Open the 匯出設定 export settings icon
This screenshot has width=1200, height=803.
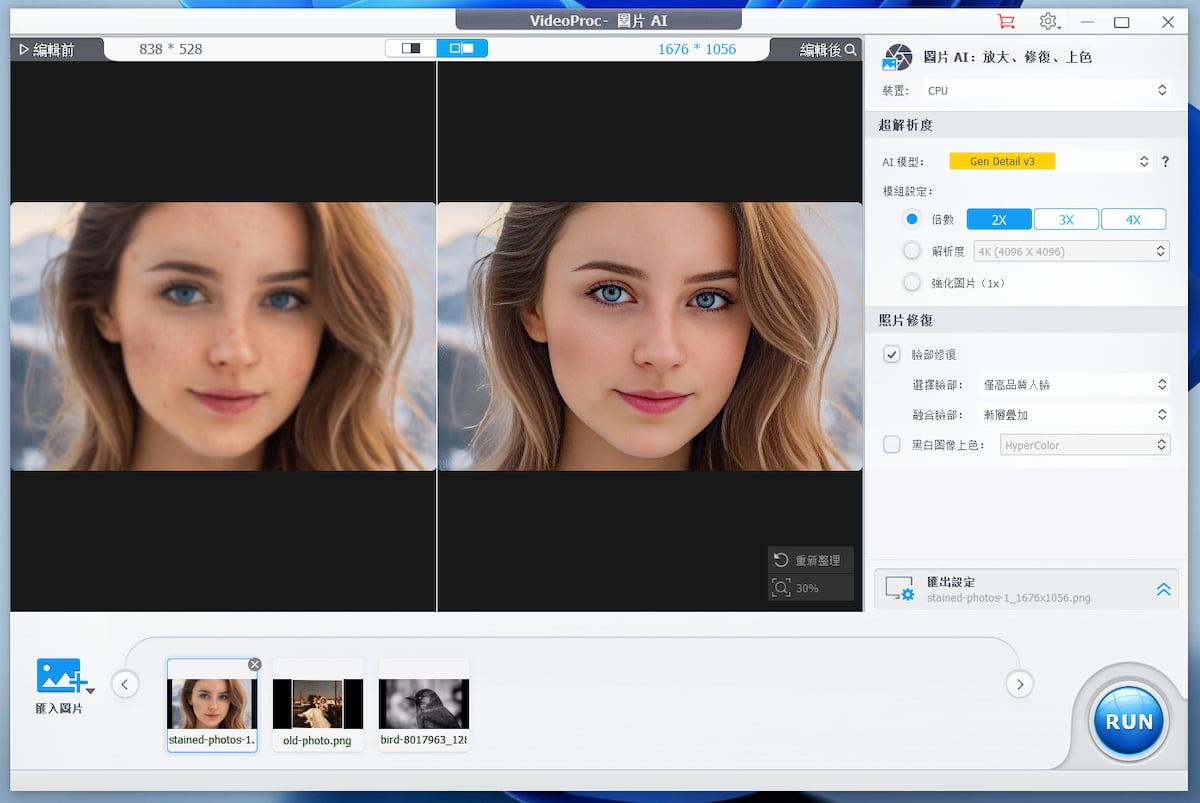click(x=900, y=589)
